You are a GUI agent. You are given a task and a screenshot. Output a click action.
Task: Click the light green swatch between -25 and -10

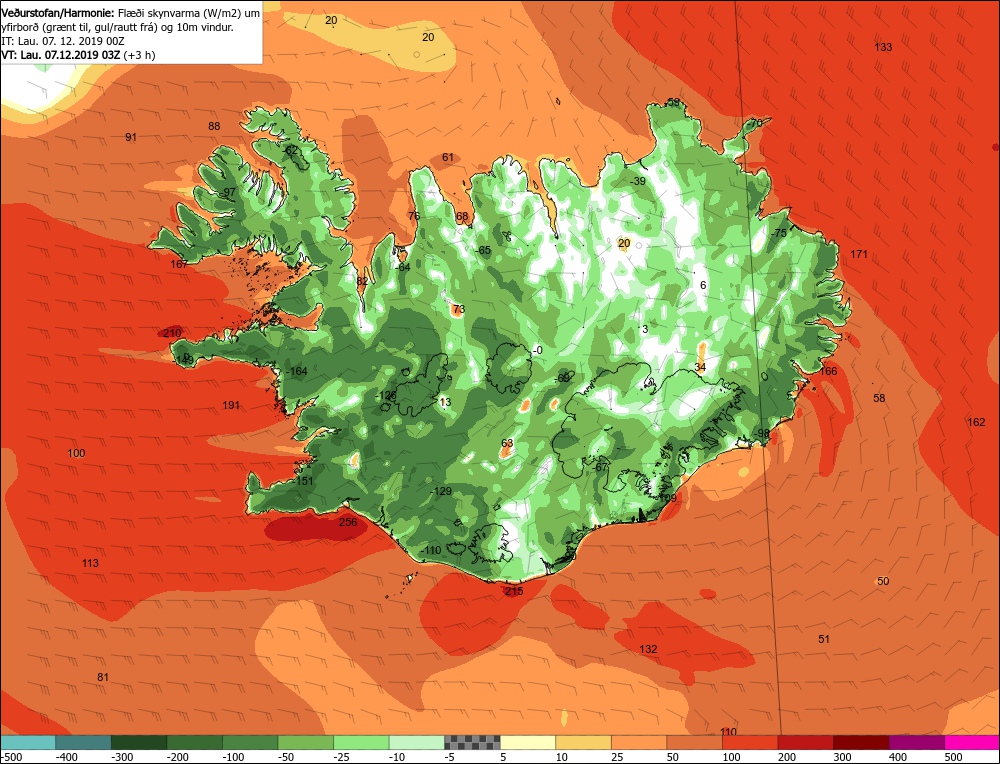click(x=361, y=742)
